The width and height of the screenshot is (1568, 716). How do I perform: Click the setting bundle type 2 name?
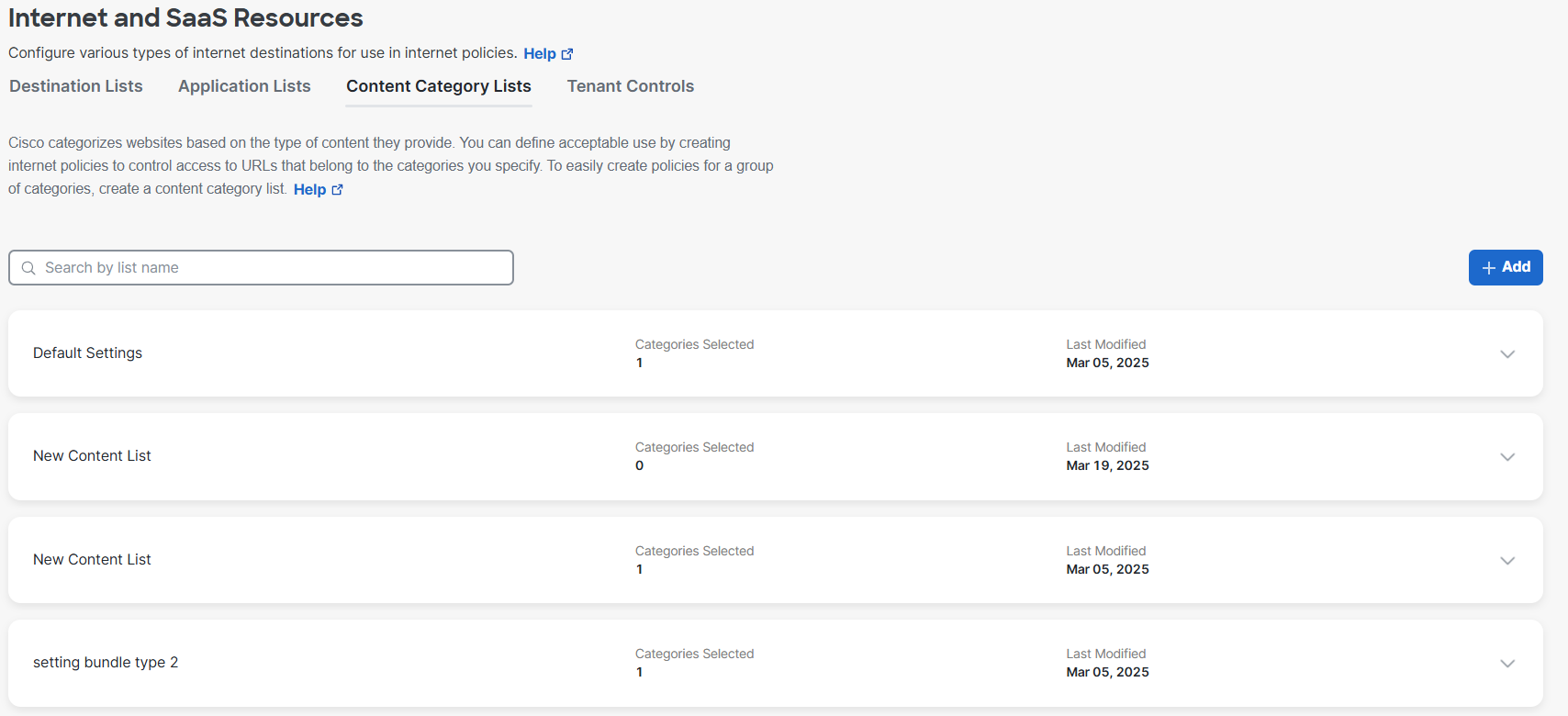click(x=106, y=663)
